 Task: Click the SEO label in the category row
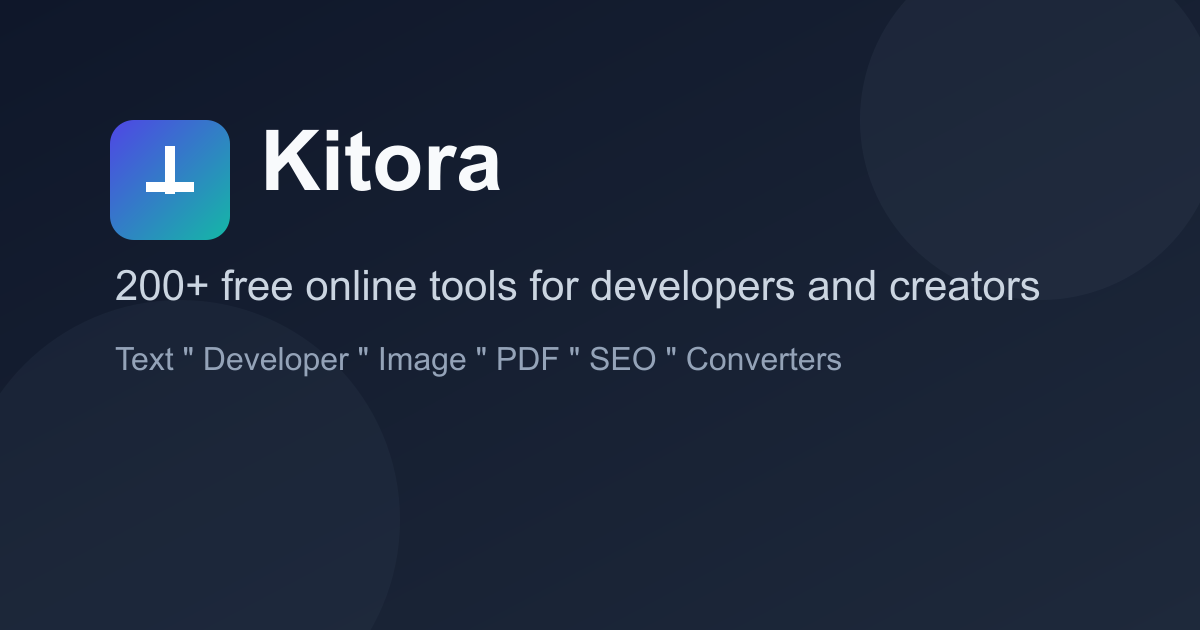tap(623, 359)
